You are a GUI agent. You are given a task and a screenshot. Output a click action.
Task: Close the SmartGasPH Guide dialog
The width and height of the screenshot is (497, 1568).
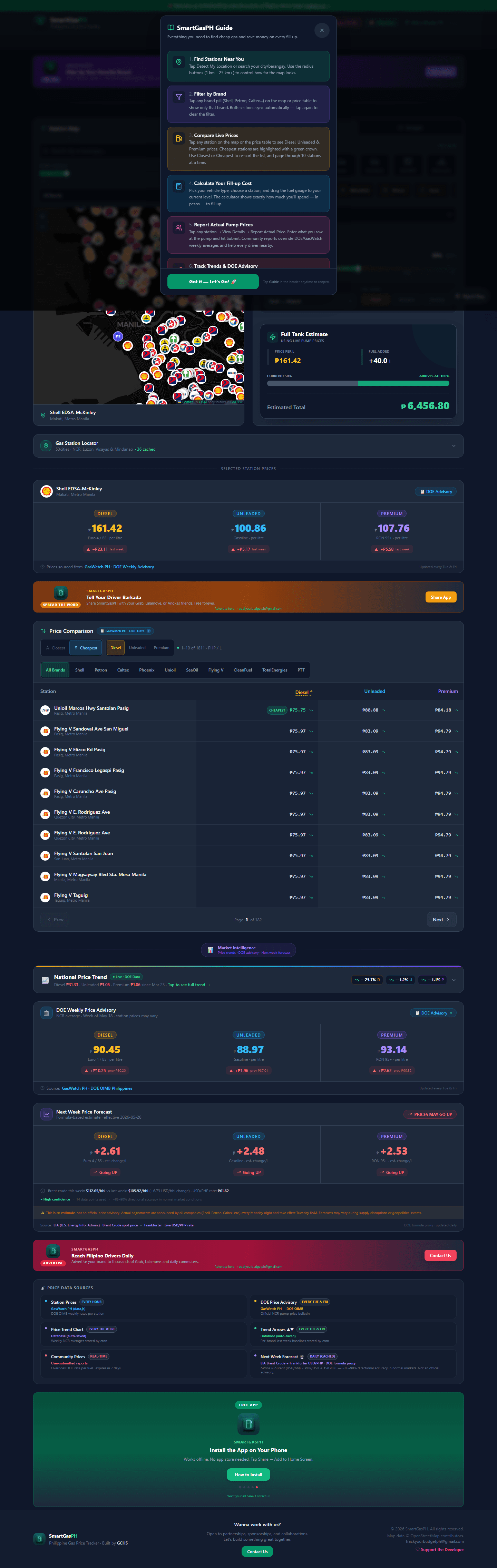pos(322,30)
